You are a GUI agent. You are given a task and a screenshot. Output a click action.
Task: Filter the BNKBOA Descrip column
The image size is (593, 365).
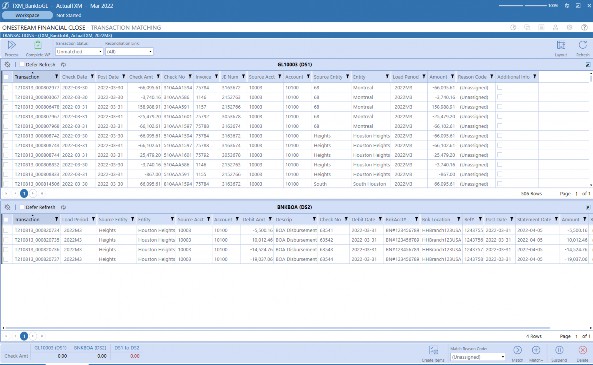click(x=314, y=219)
